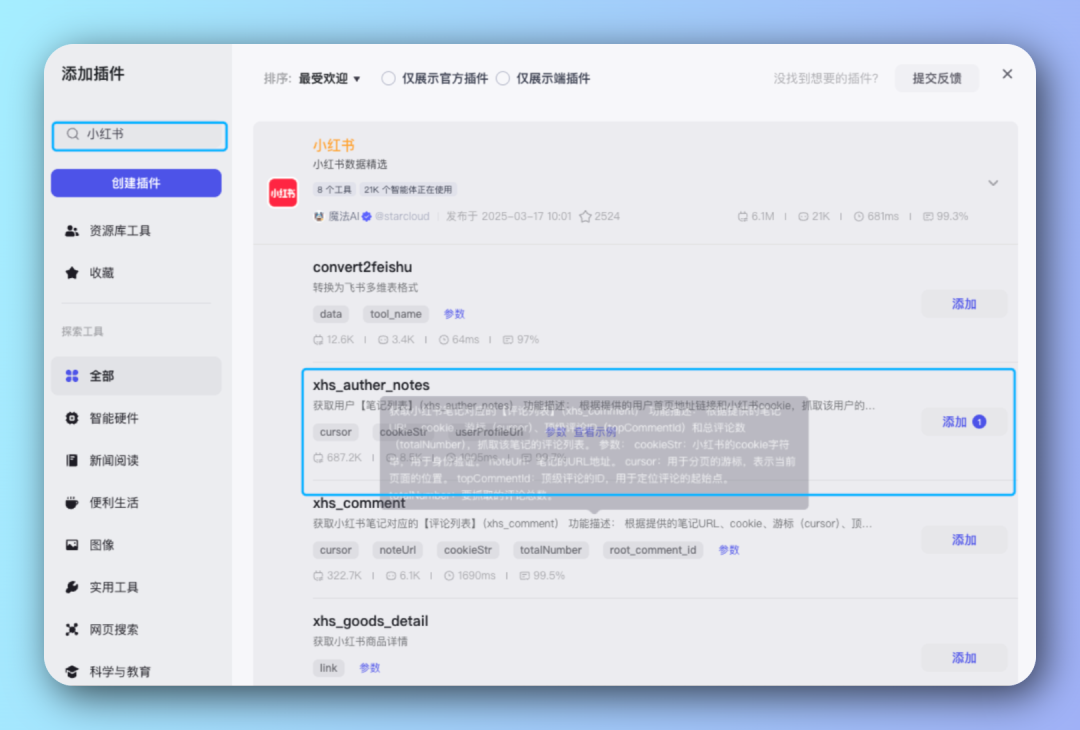Open the 最受欢迎 sort dropdown
The image size is (1080, 730).
pos(329,79)
